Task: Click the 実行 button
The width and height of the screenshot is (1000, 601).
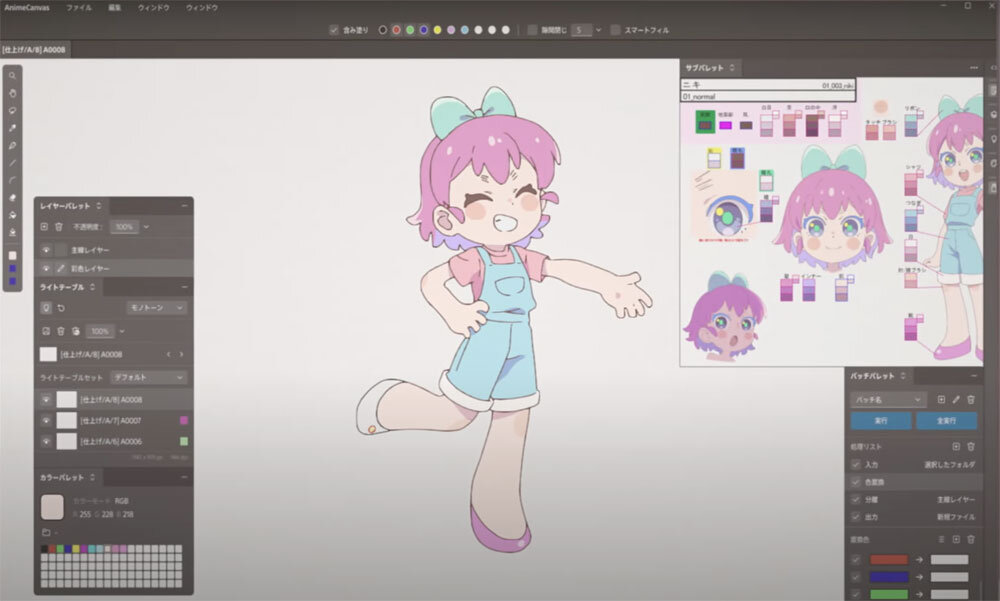Action: (880, 421)
